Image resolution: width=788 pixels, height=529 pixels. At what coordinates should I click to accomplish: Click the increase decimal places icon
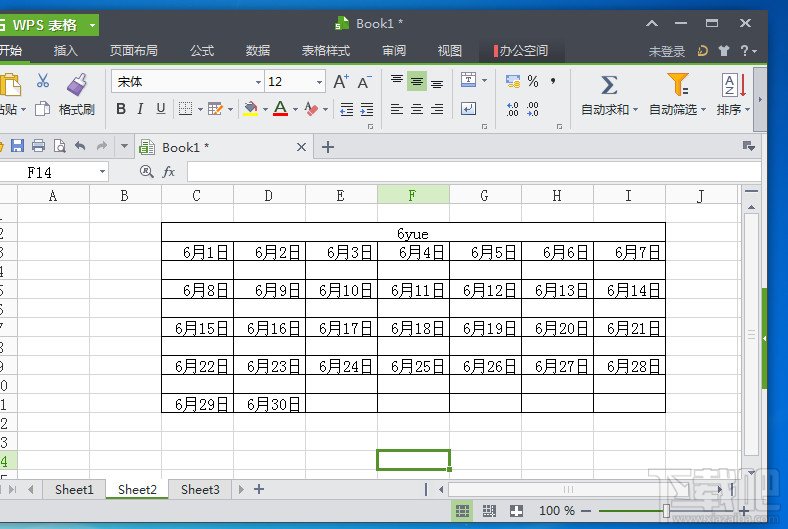coord(512,109)
